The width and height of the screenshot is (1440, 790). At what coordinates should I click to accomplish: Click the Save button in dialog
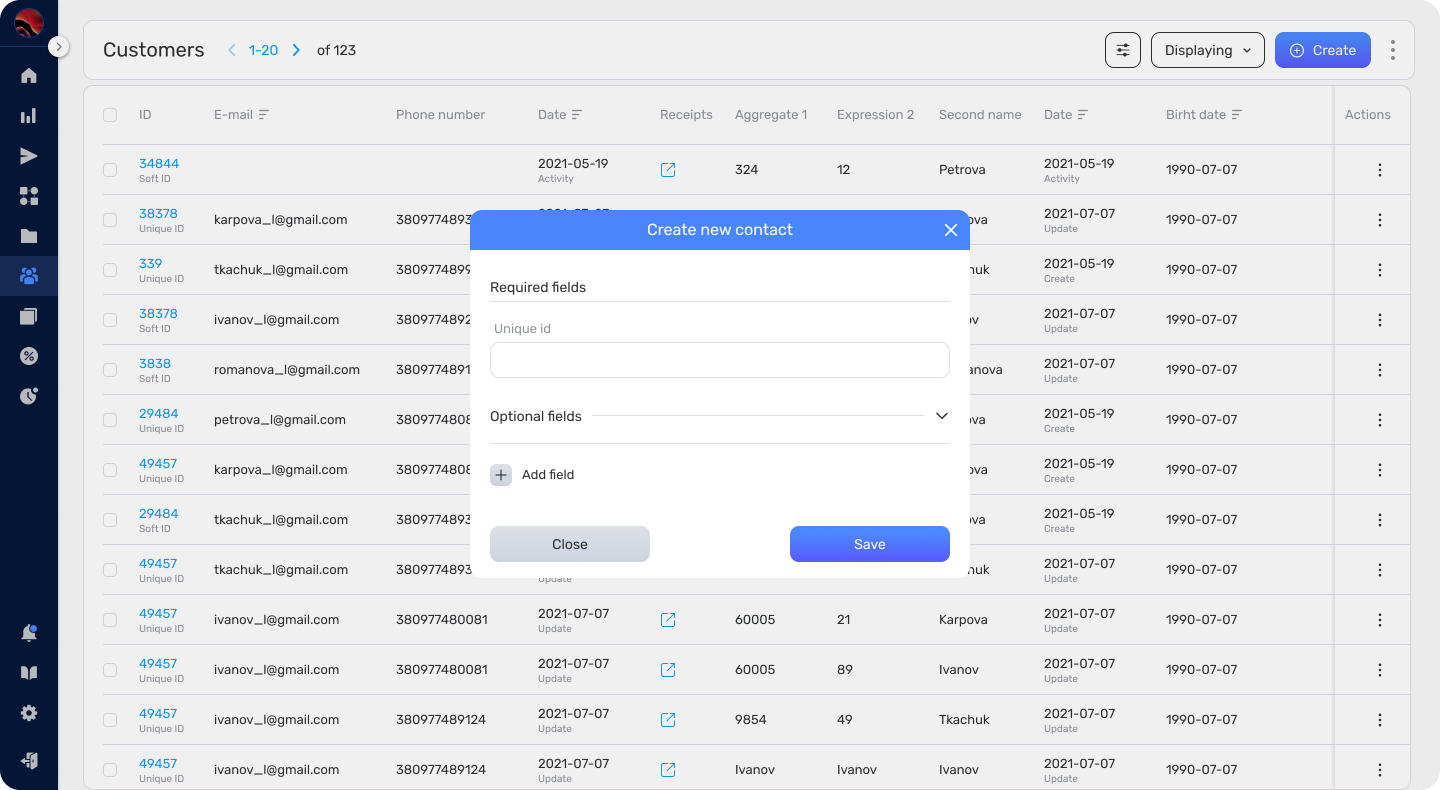870,544
